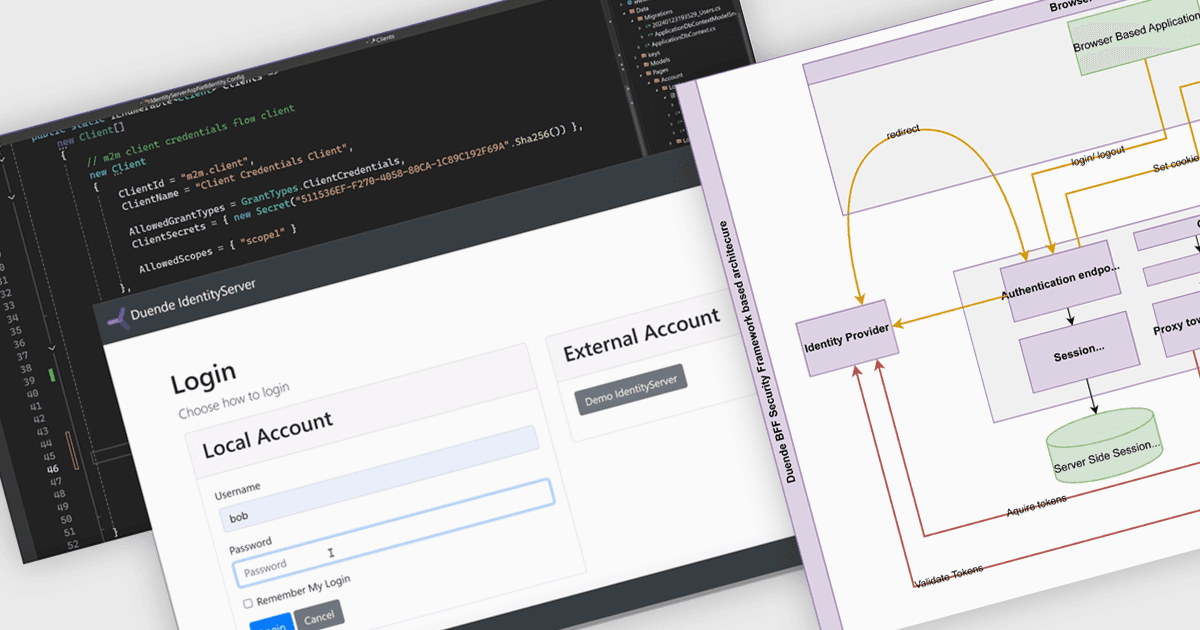The height and width of the screenshot is (630, 1200).
Task: Click the "Set cookie" arrow label
Action: point(1177,166)
